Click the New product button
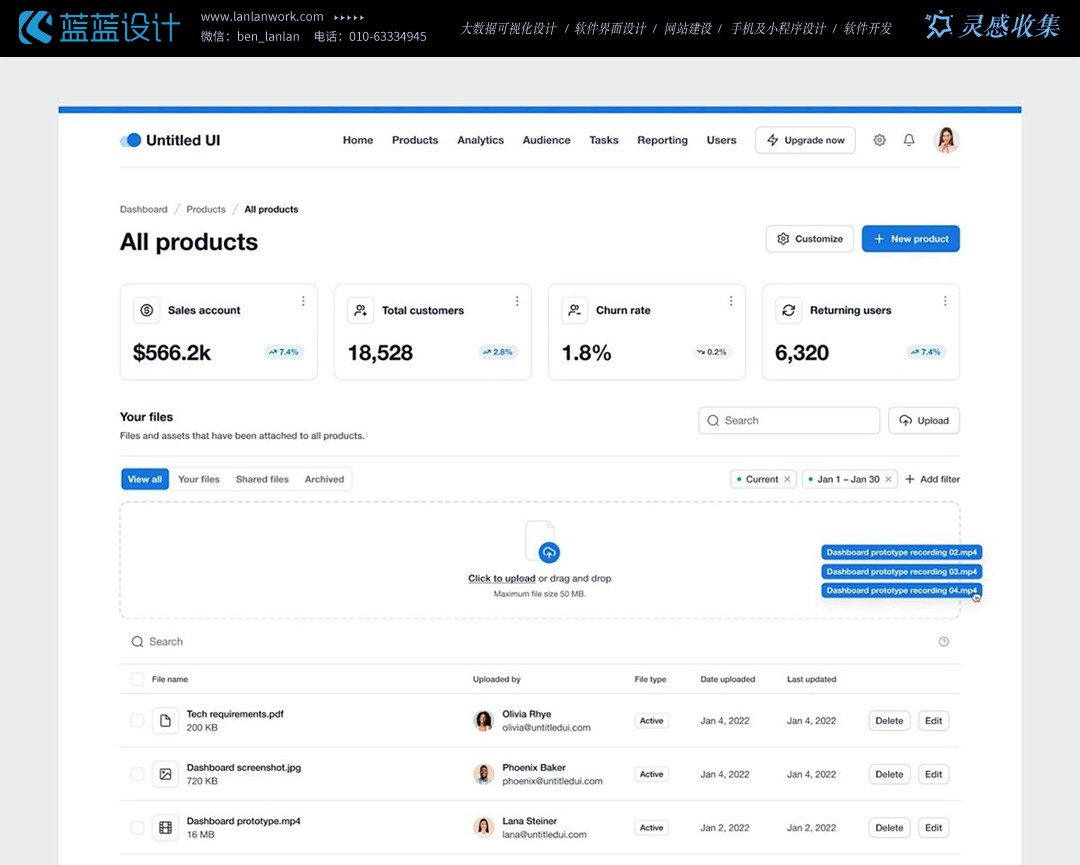The width and height of the screenshot is (1080, 865). point(910,239)
